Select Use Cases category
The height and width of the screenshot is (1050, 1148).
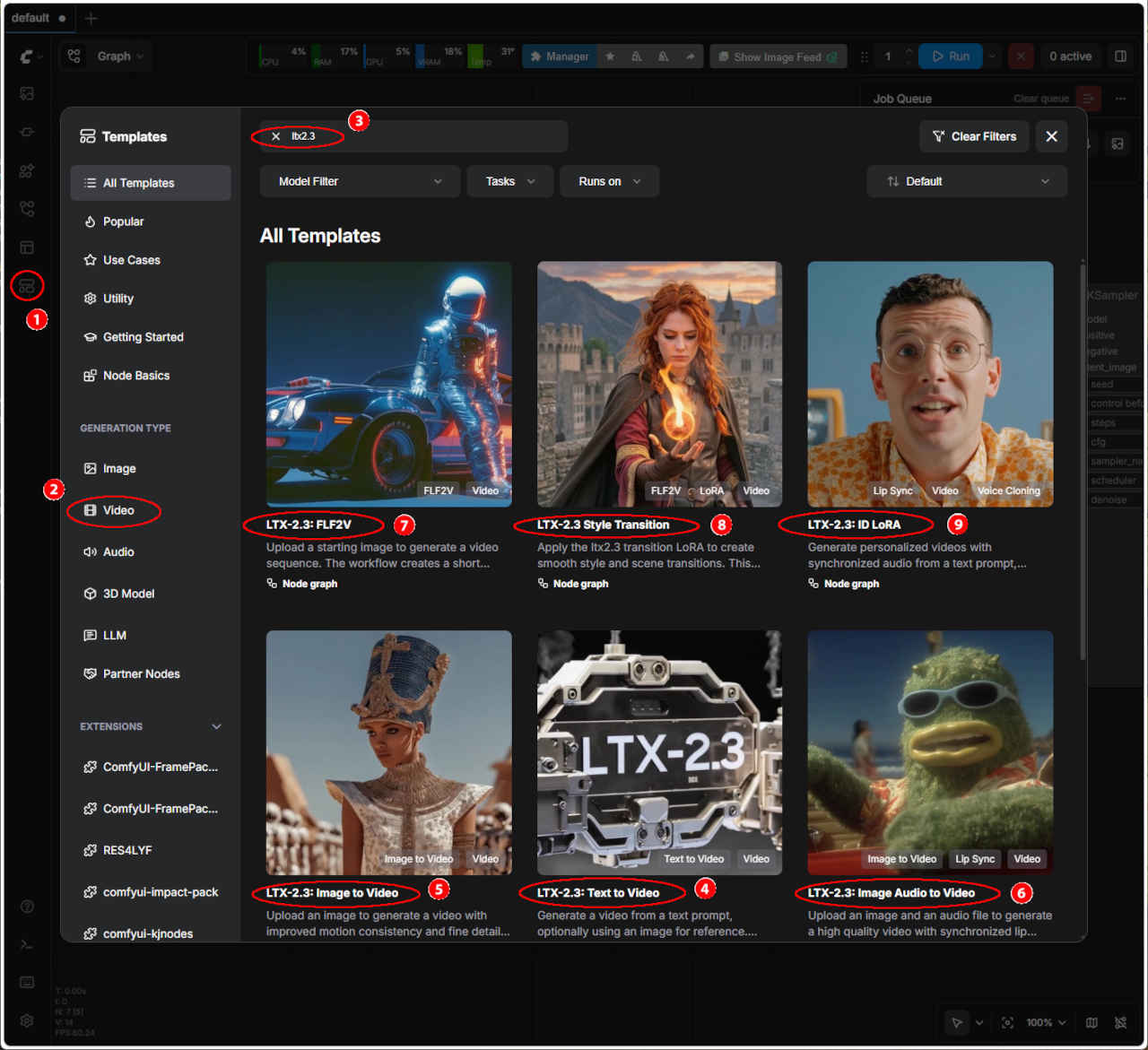[x=151, y=260]
